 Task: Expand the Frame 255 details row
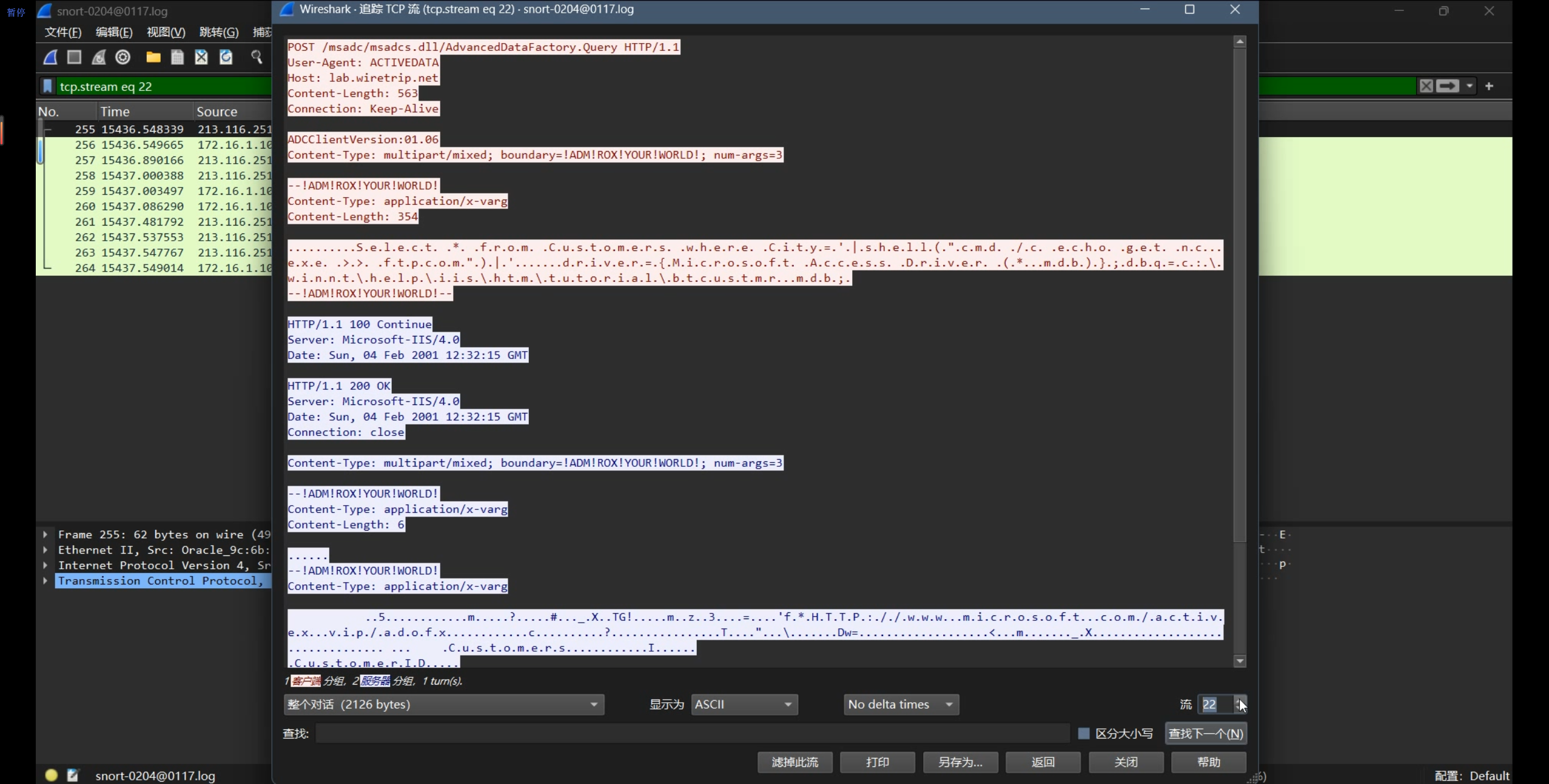[x=45, y=534]
